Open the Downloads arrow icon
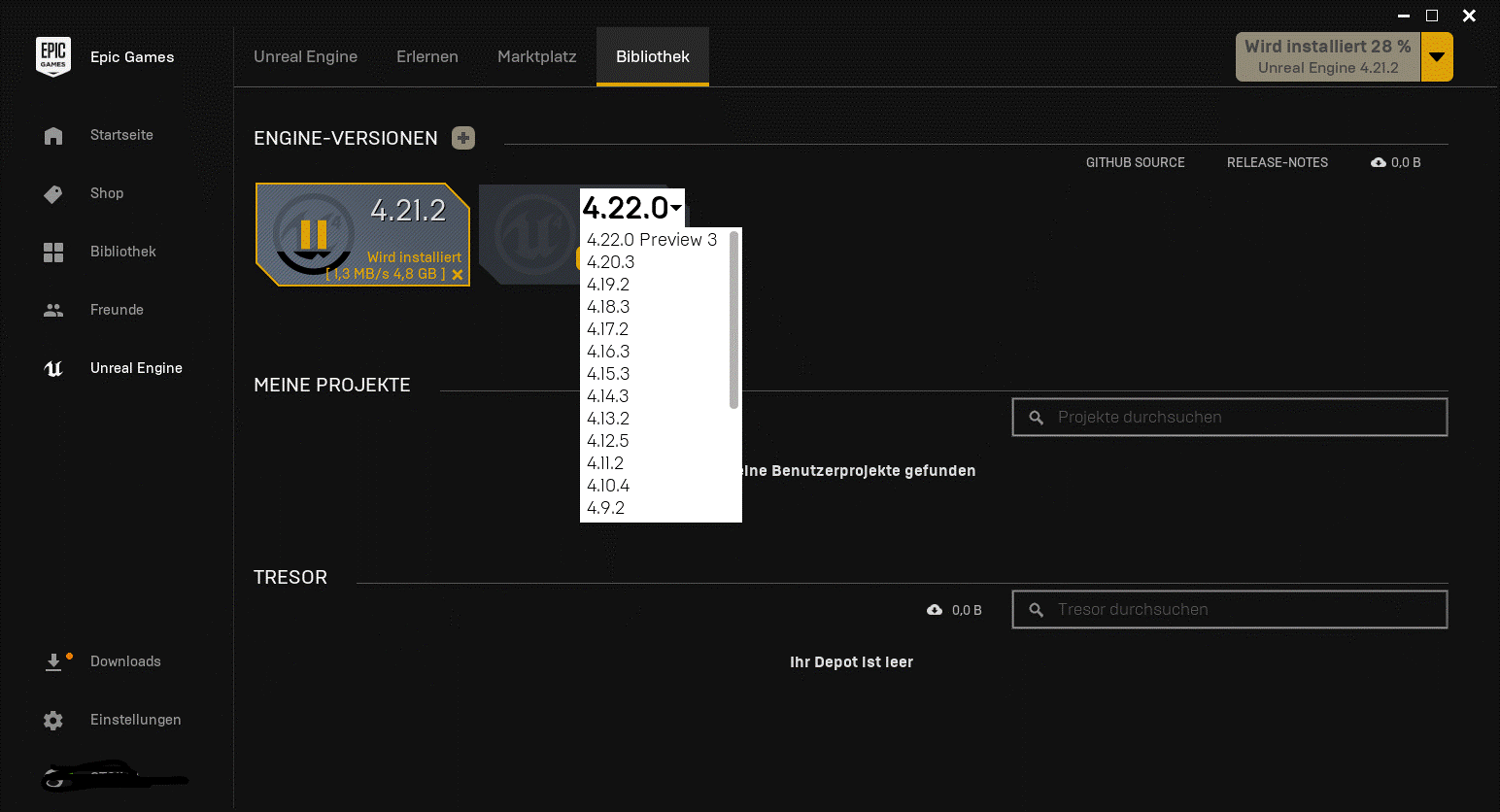The image size is (1500, 812). [x=53, y=662]
